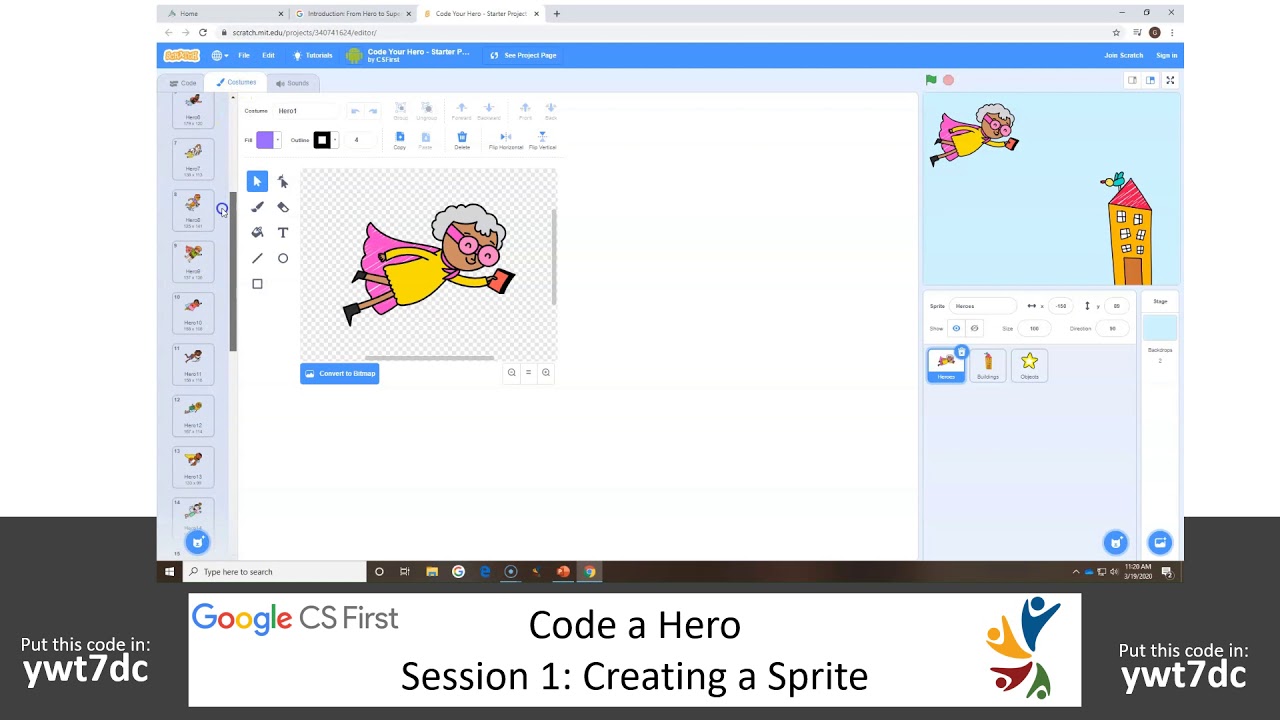1280x720 pixels.
Task: Switch to large stage layout
Action: tap(1150, 80)
